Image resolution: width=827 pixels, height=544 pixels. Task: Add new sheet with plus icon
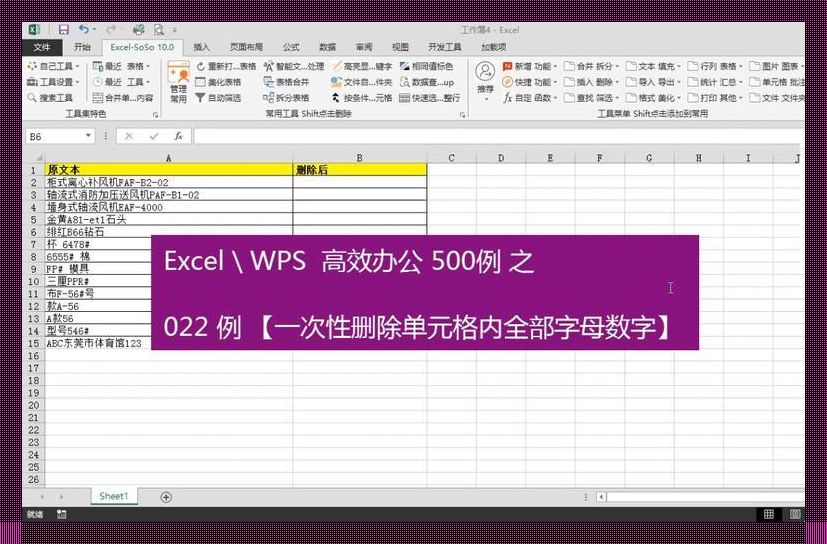(x=166, y=497)
